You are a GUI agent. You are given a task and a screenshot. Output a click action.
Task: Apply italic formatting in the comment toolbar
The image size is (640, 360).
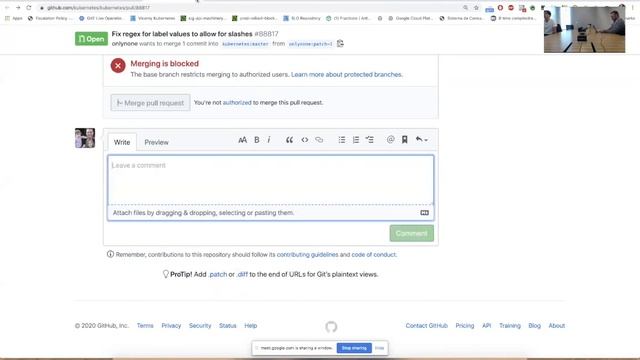click(269, 140)
